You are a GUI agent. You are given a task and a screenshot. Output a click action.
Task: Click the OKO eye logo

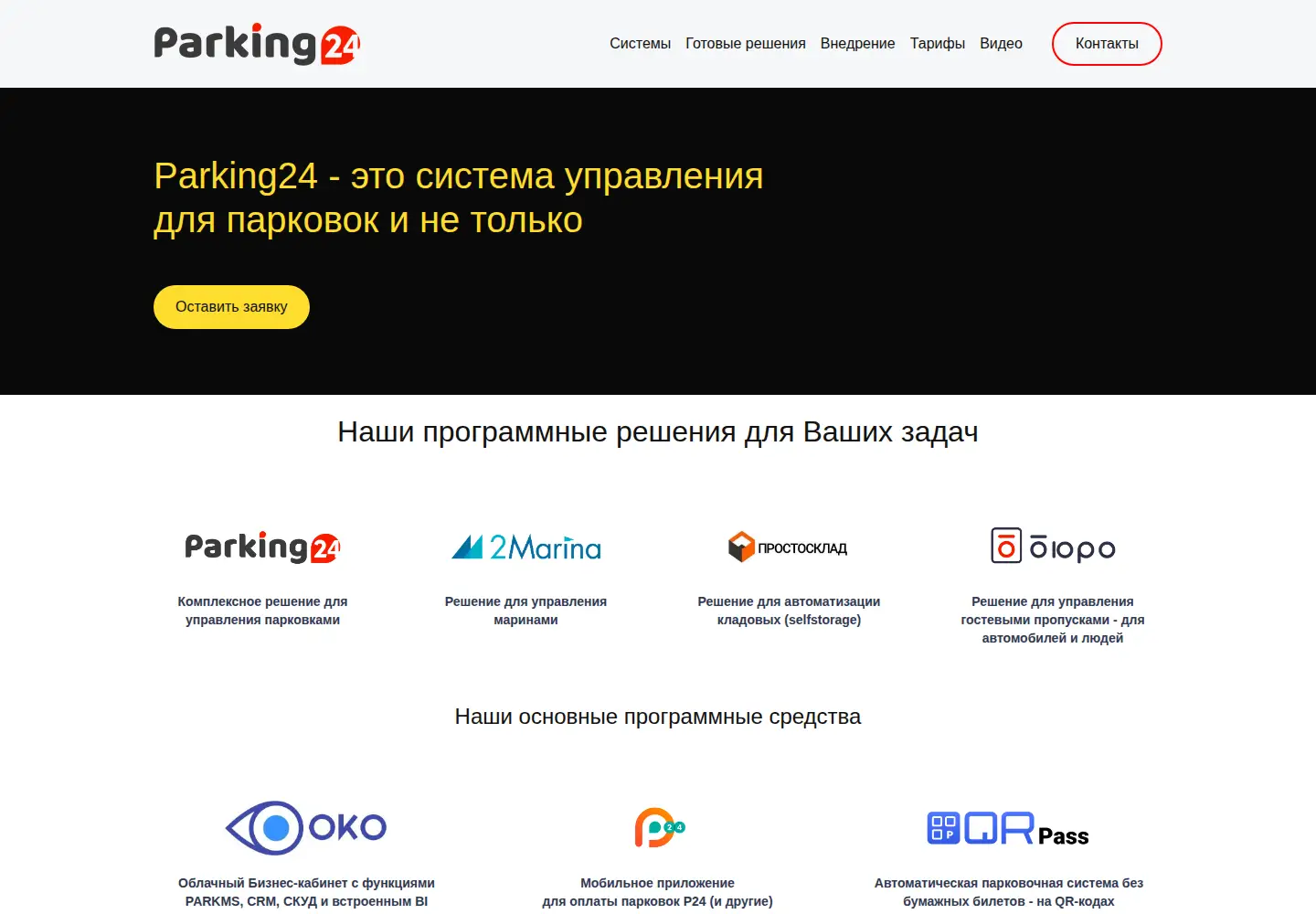click(306, 828)
